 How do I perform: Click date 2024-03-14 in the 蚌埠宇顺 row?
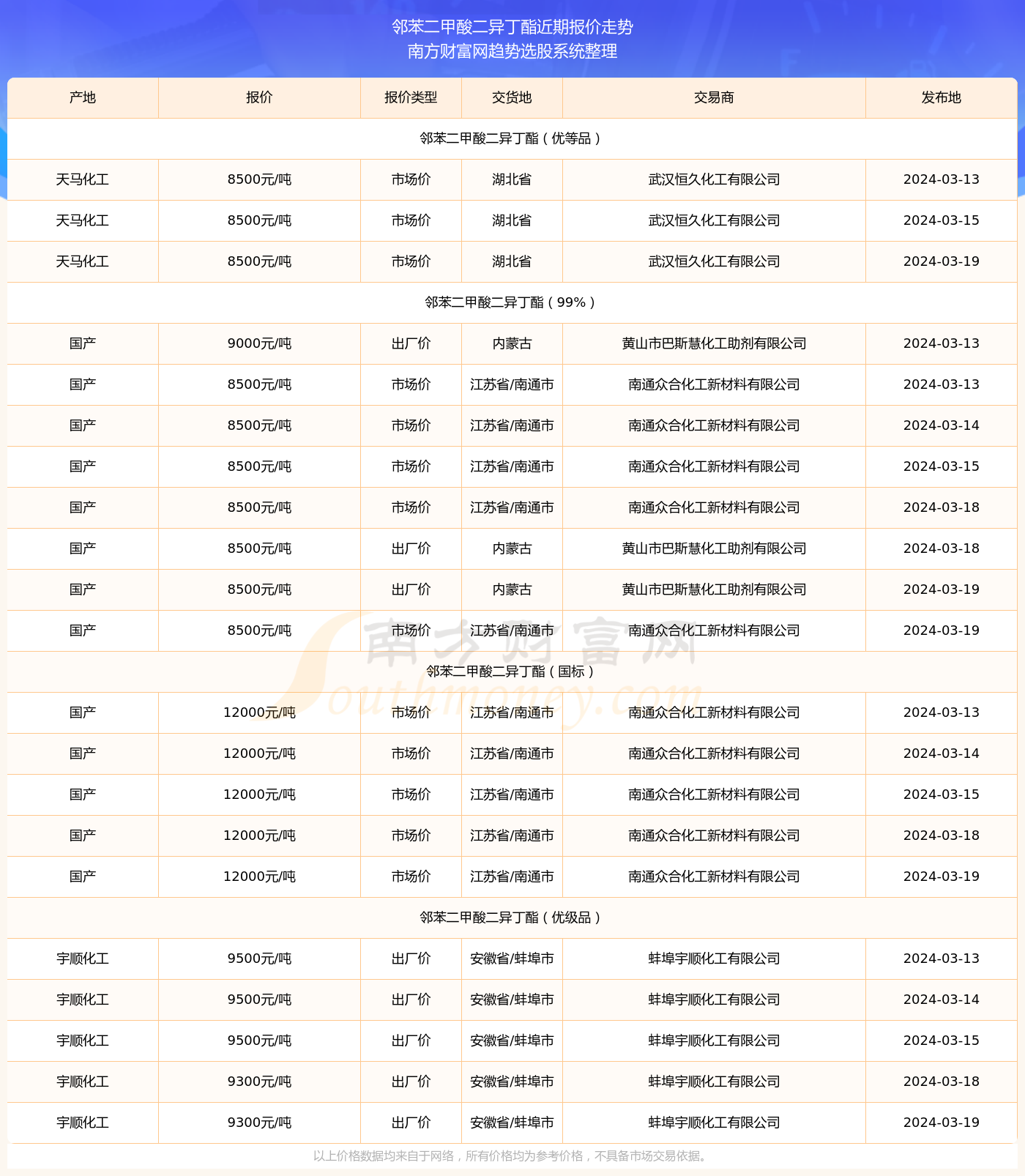point(942,1000)
